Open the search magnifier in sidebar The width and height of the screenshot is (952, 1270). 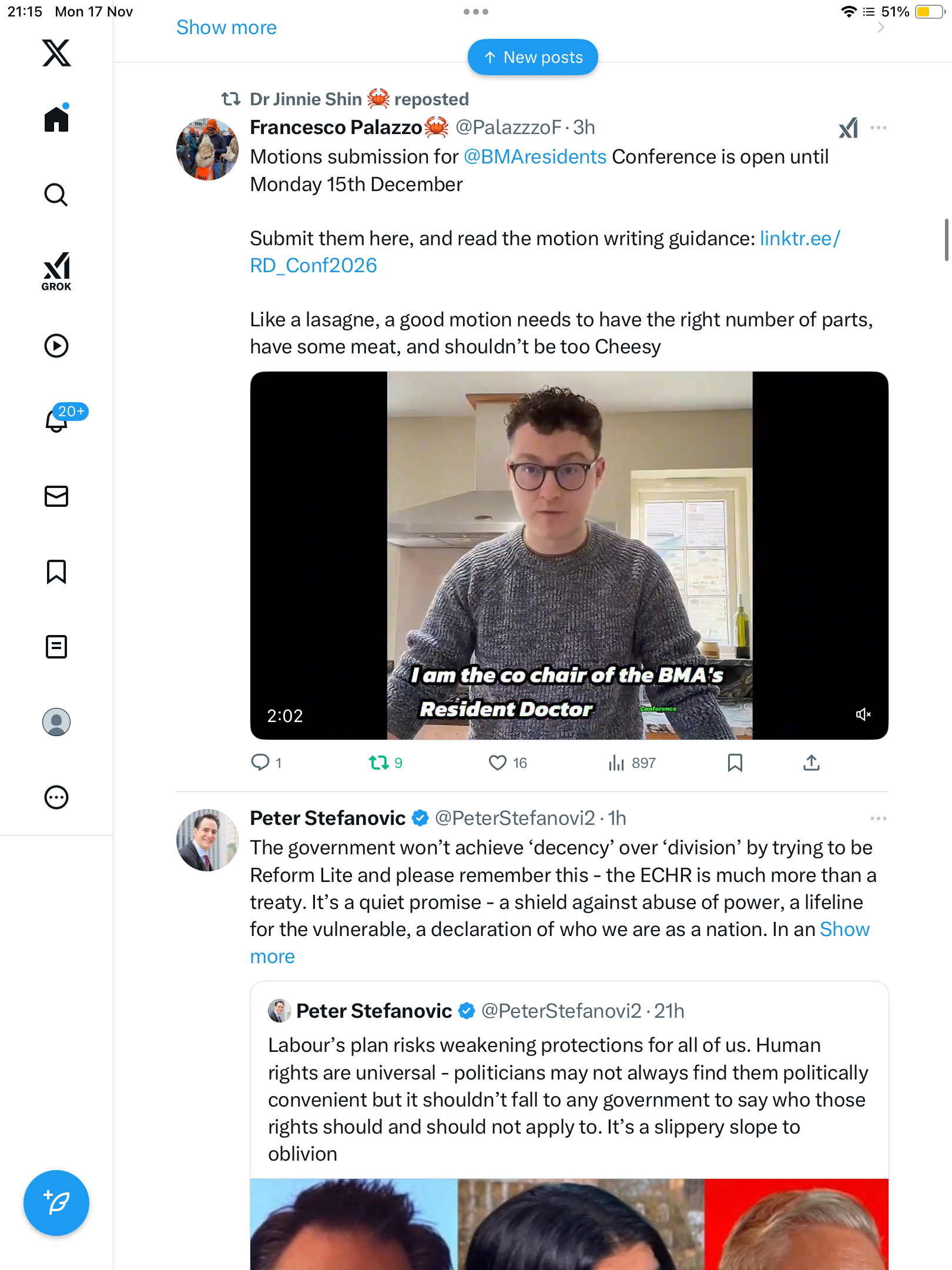pos(56,195)
